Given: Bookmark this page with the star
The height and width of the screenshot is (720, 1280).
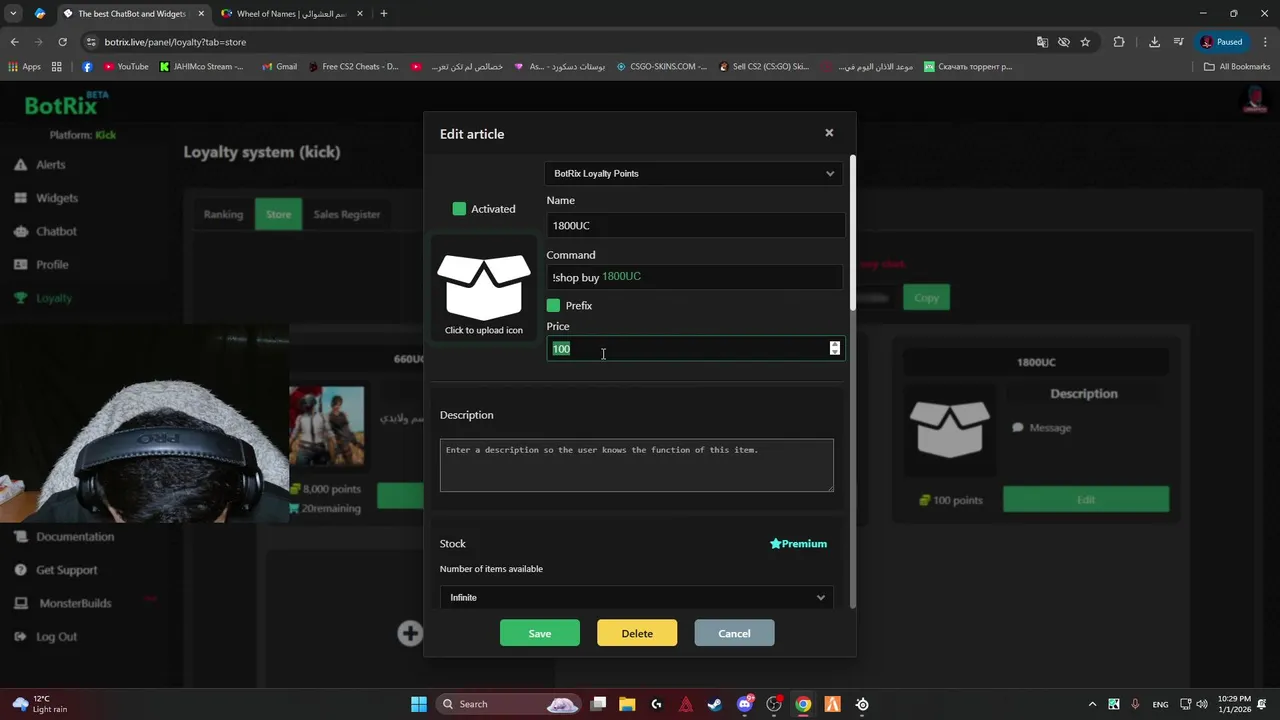Looking at the screenshot, I should click(1085, 42).
